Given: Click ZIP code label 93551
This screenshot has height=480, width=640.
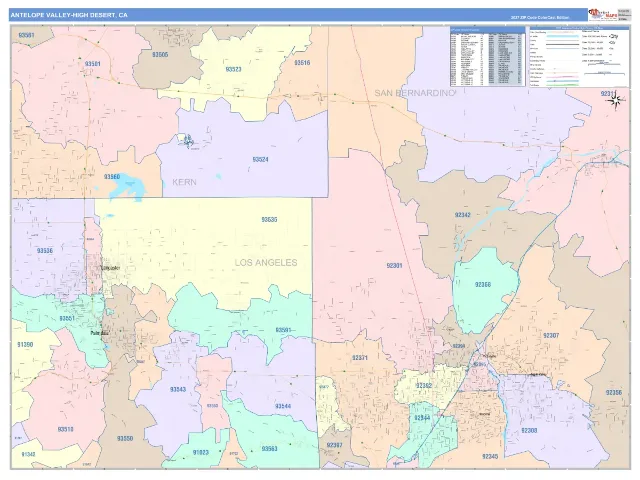Looking at the screenshot, I should coord(67,318).
